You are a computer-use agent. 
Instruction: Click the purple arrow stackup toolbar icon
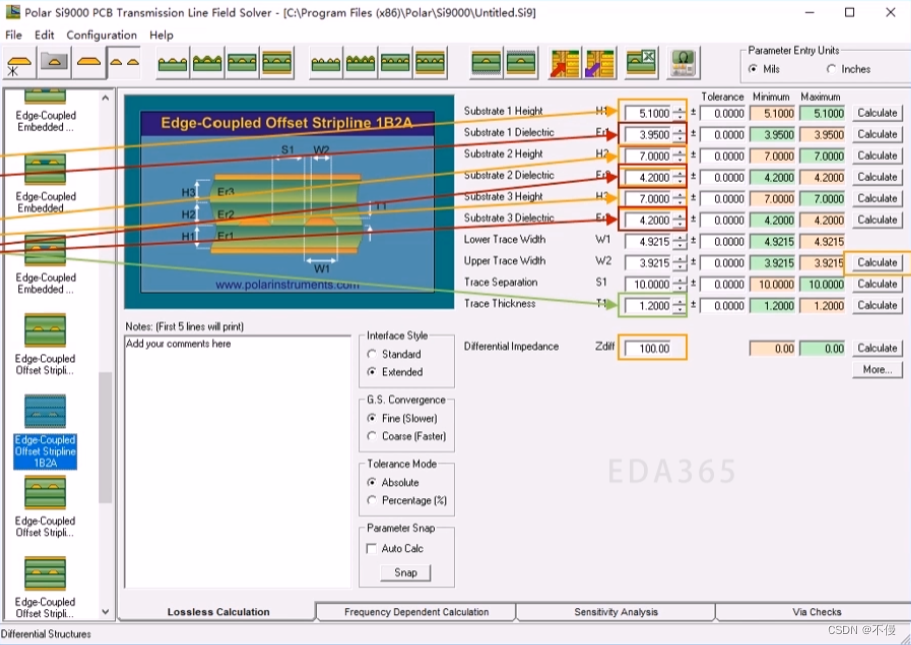pyautogui.click(x=600, y=63)
